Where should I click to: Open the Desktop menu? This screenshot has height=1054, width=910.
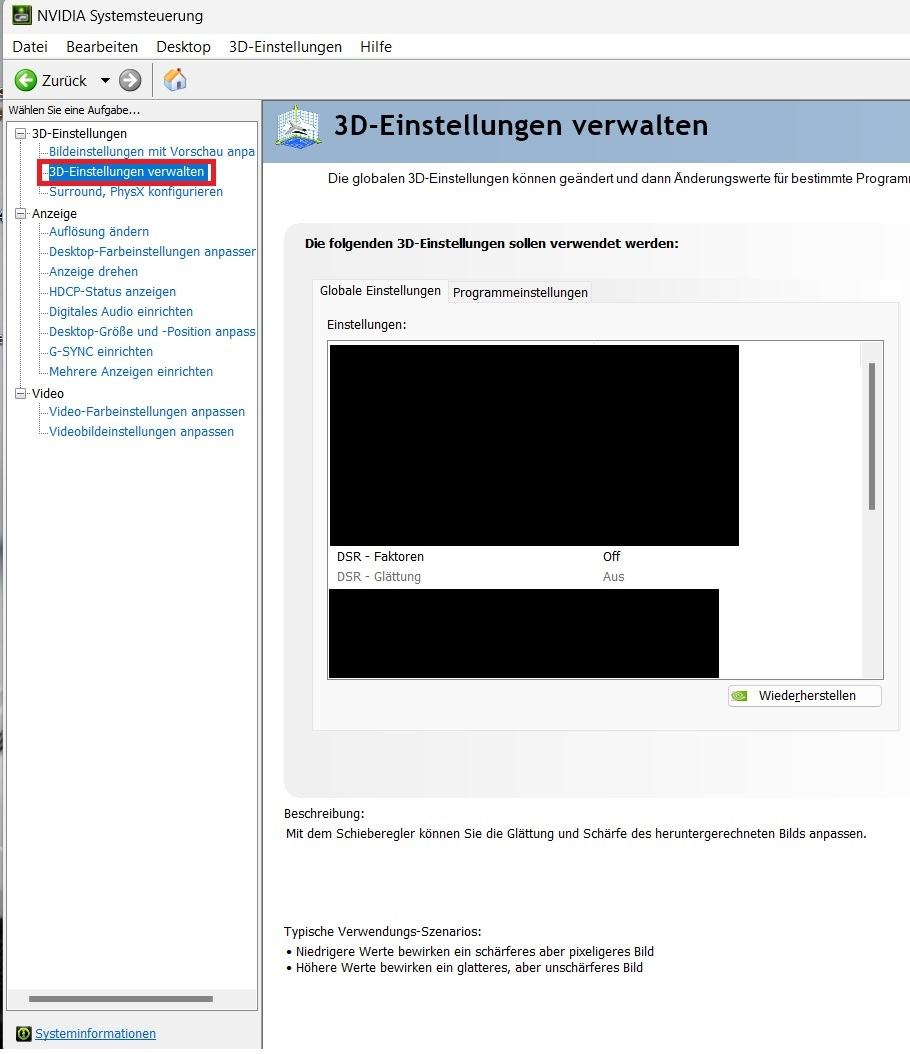point(183,46)
